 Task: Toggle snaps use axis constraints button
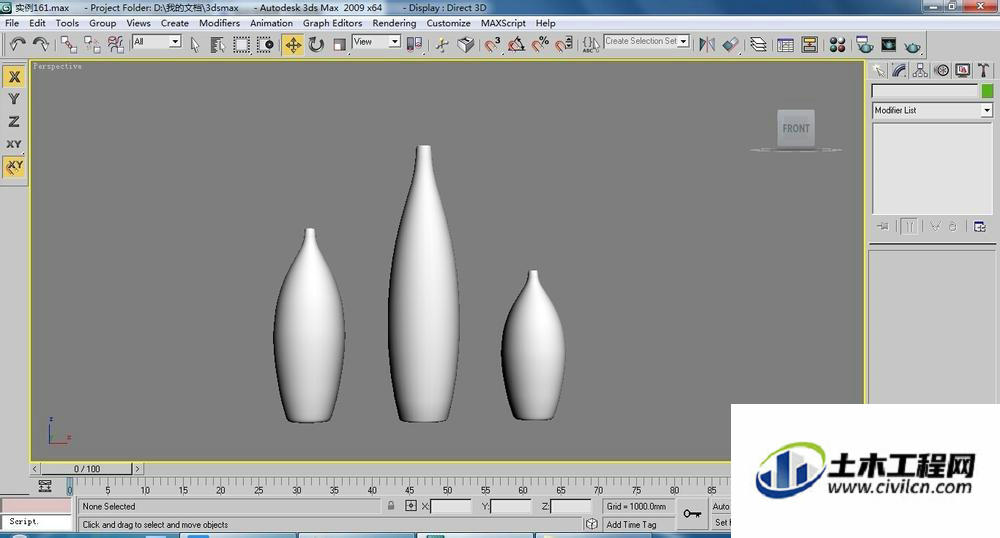[x=14, y=167]
